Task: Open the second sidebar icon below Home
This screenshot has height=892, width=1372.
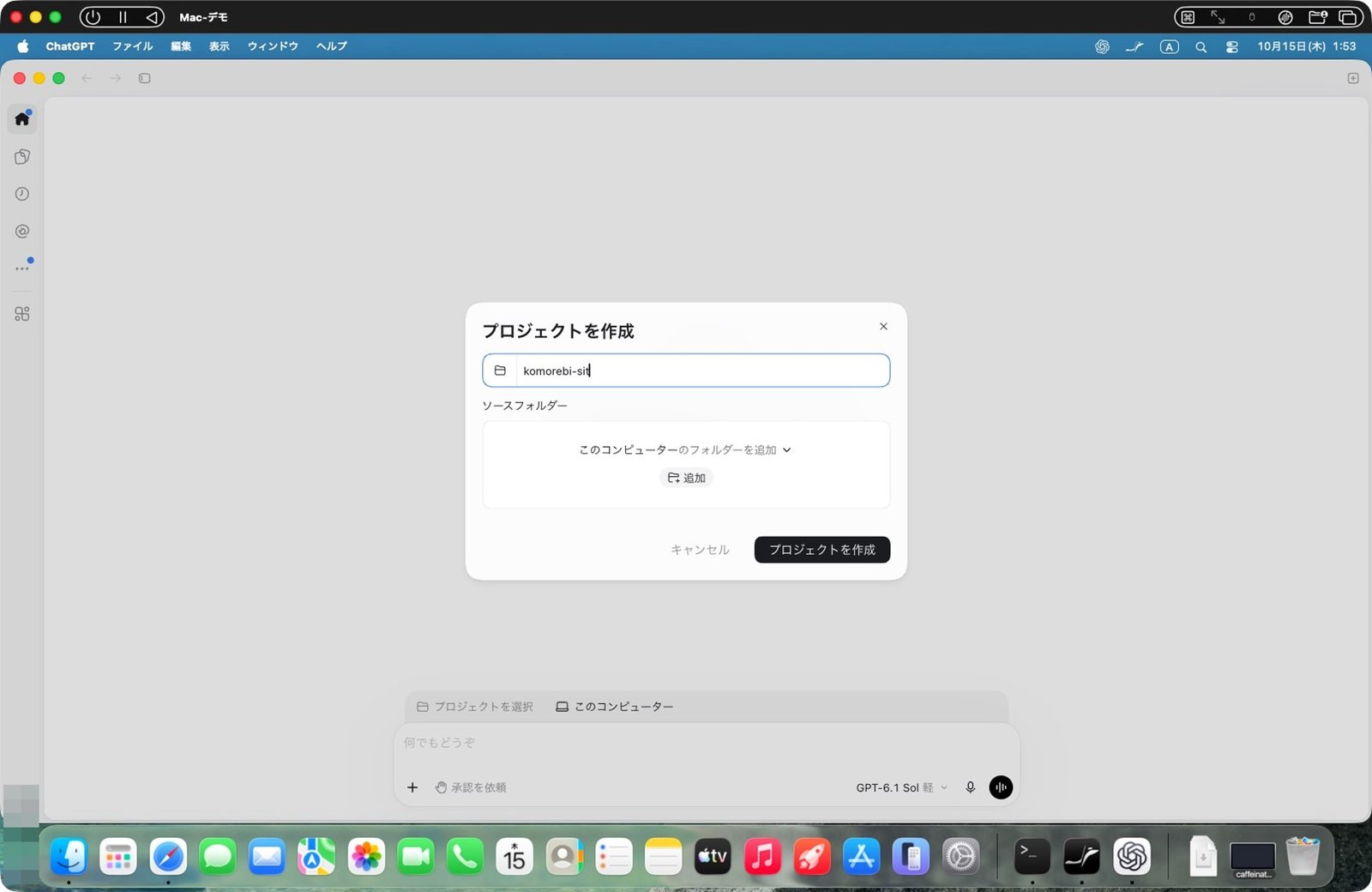Action: [22, 156]
